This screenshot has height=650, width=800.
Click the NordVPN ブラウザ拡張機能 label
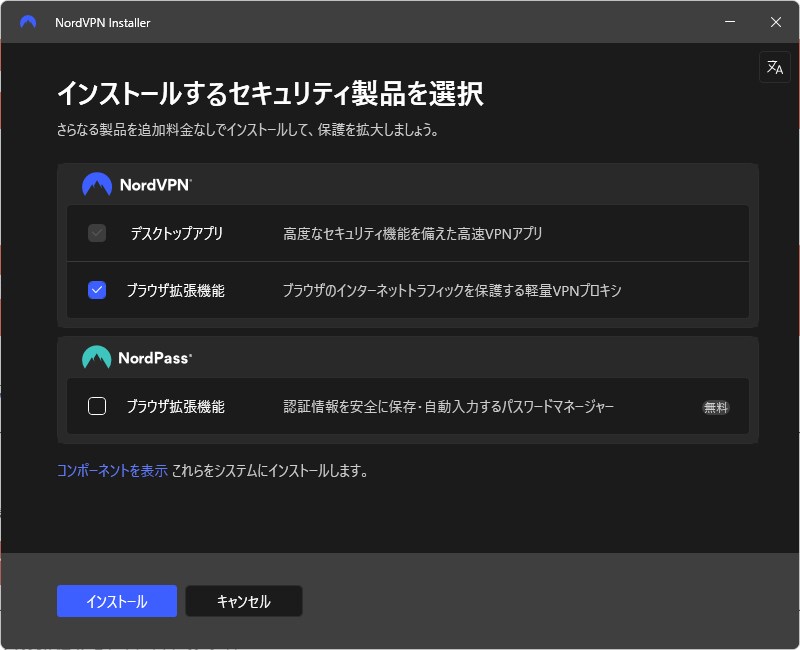click(x=176, y=290)
